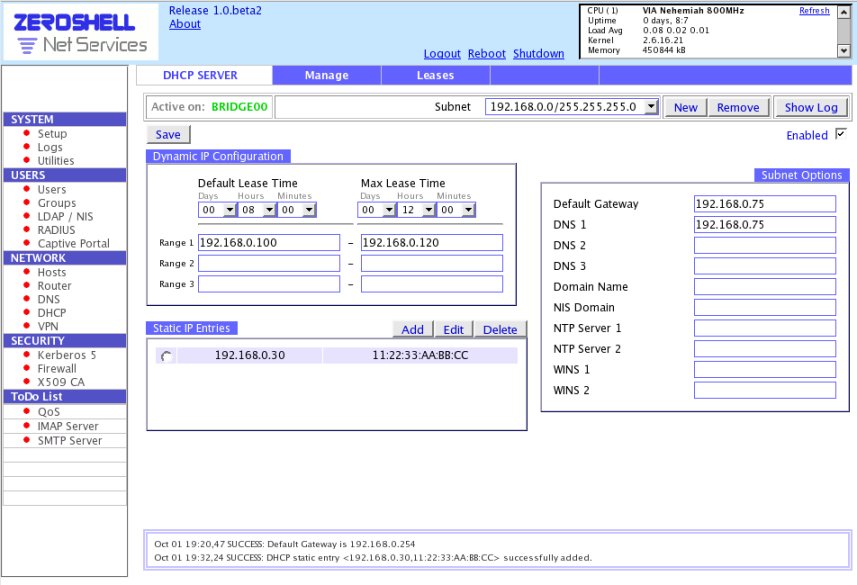The width and height of the screenshot is (857, 585).
Task: Focus the Range 3 end address field
Action: coord(432,284)
